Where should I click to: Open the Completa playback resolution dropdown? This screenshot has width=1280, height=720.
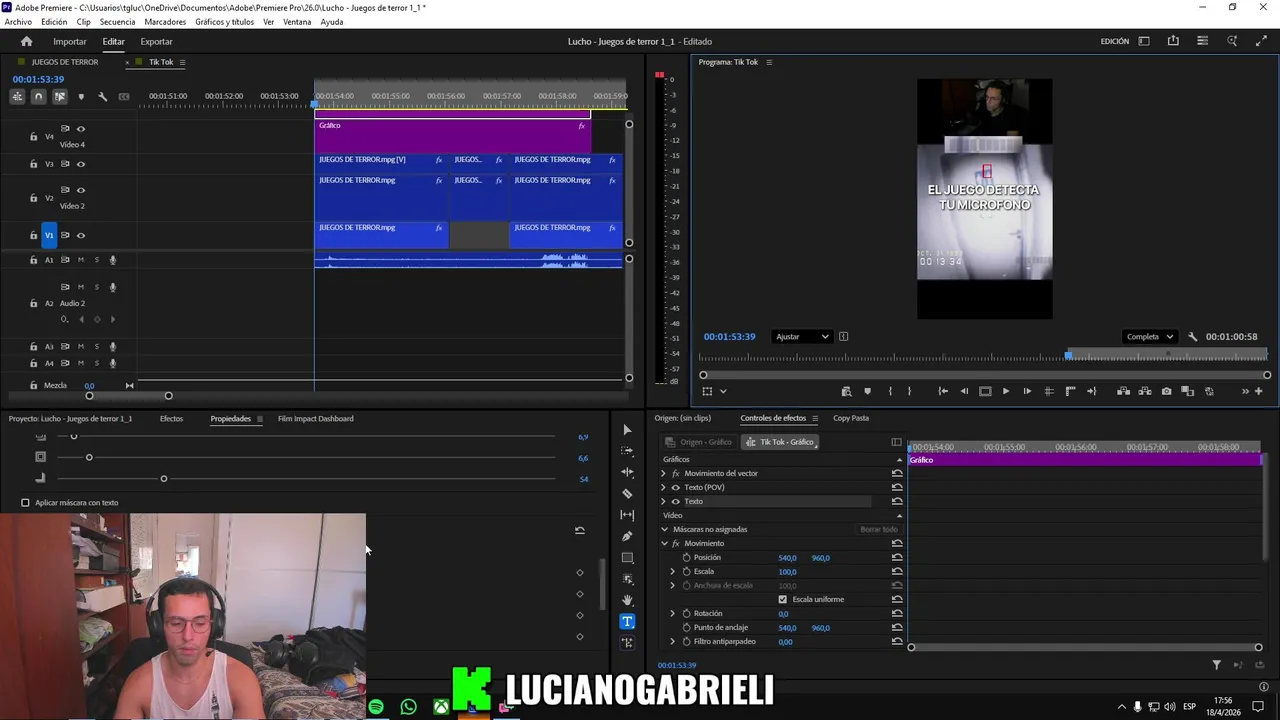(x=1149, y=337)
